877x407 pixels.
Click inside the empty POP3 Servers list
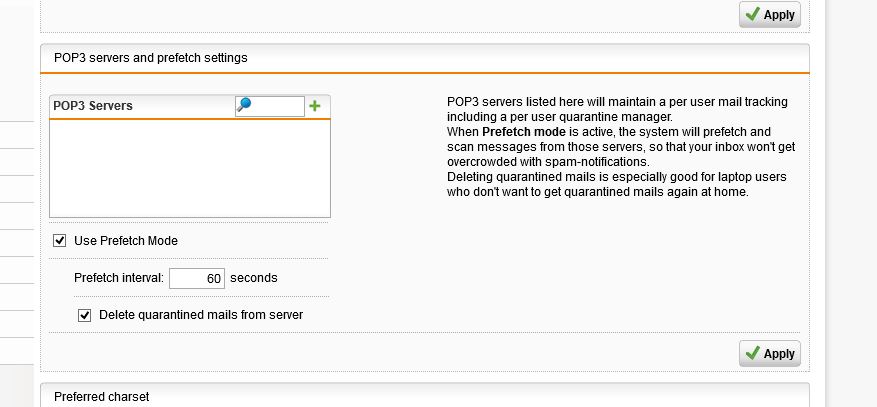coord(190,168)
